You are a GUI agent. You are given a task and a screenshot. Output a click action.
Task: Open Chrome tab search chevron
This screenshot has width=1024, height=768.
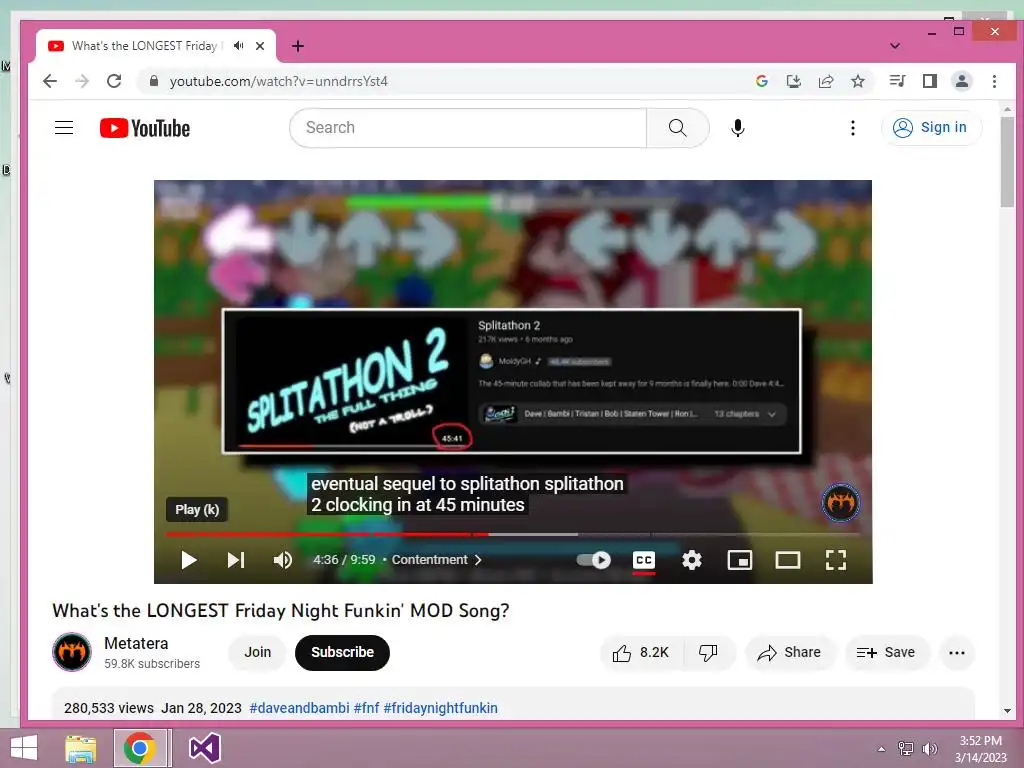(895, 46)
